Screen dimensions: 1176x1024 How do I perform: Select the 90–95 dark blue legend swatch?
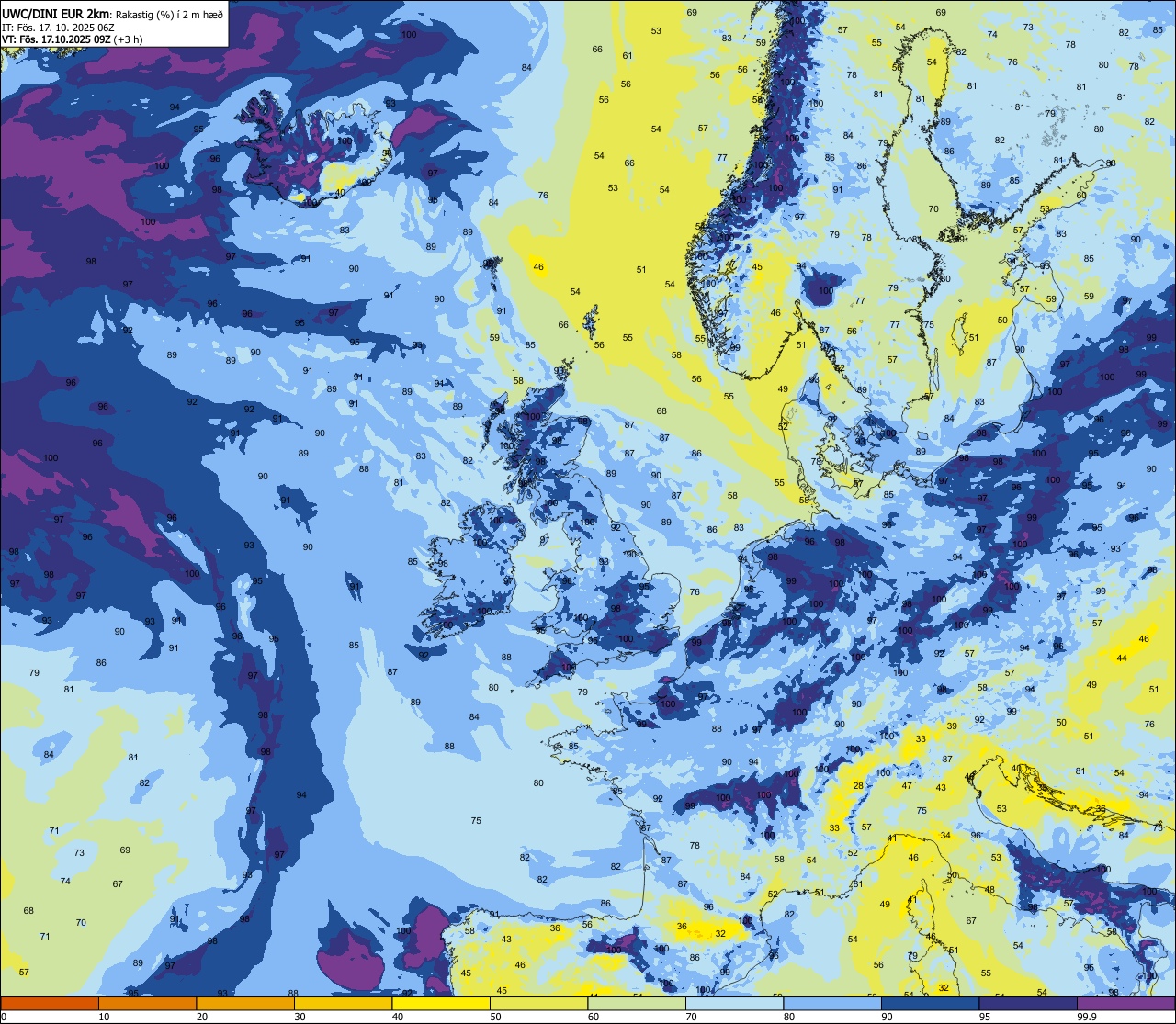pyautogui.click(x=930, y=1003)
